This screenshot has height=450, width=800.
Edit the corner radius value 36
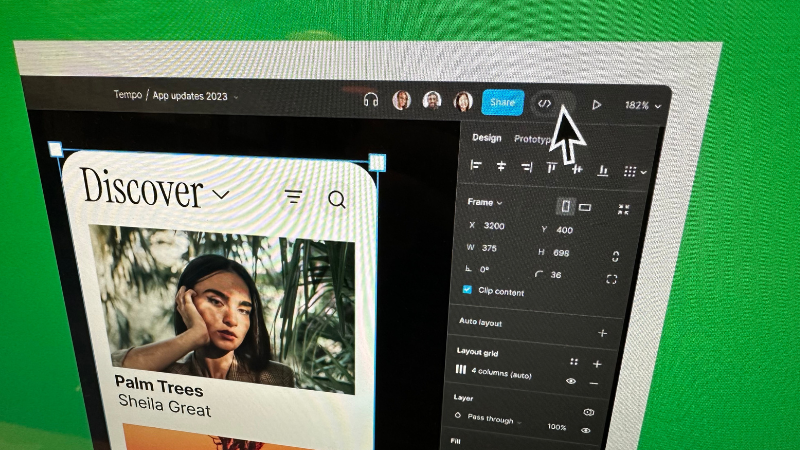tap(556, 274)
